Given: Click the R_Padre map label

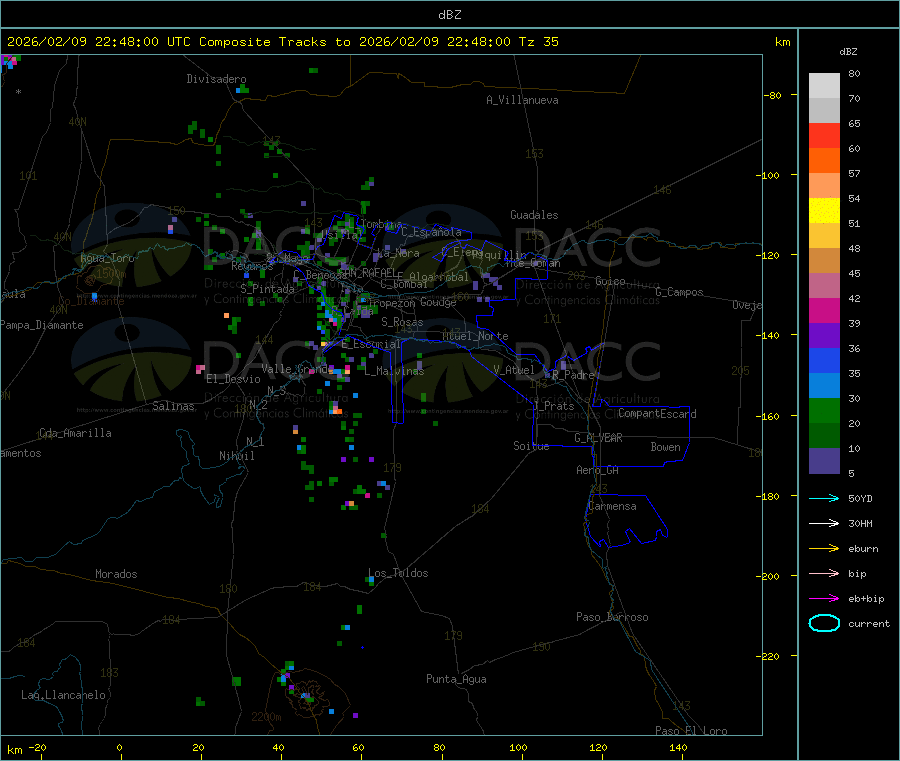Looking at the screenshot, I should coord(573,375).
